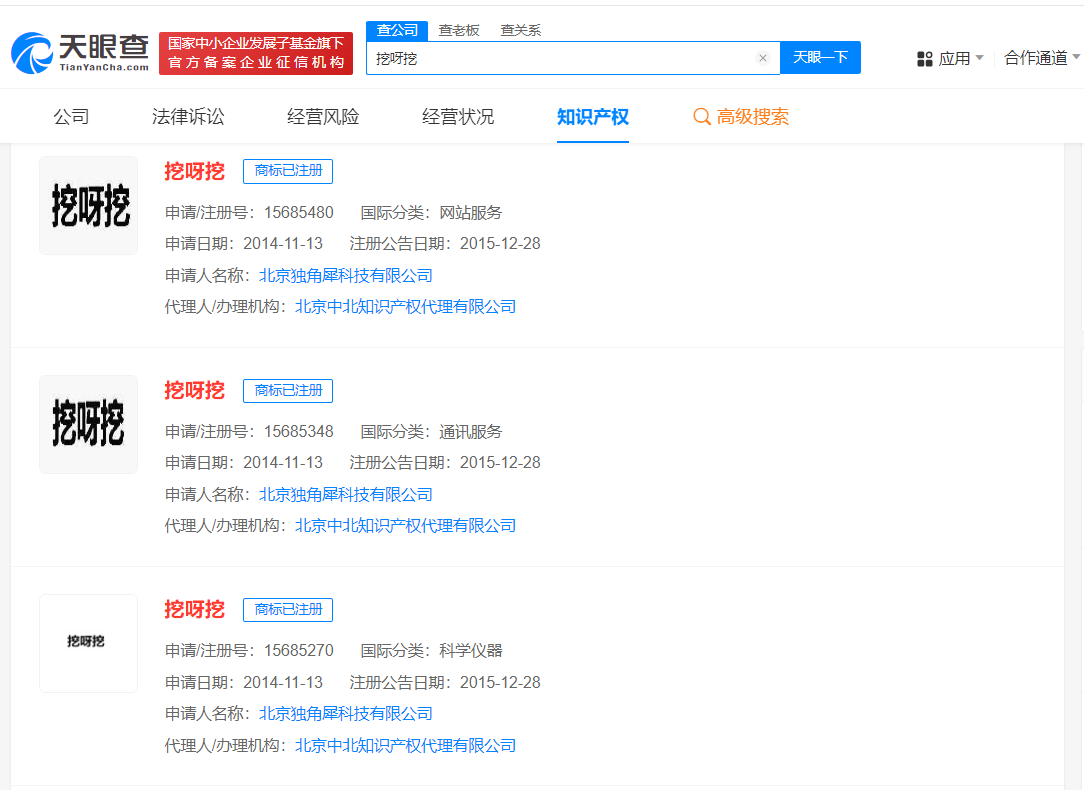Click 商标已注册 tag on 15685270 entry

pyautogui.click(x=288, y=610)
